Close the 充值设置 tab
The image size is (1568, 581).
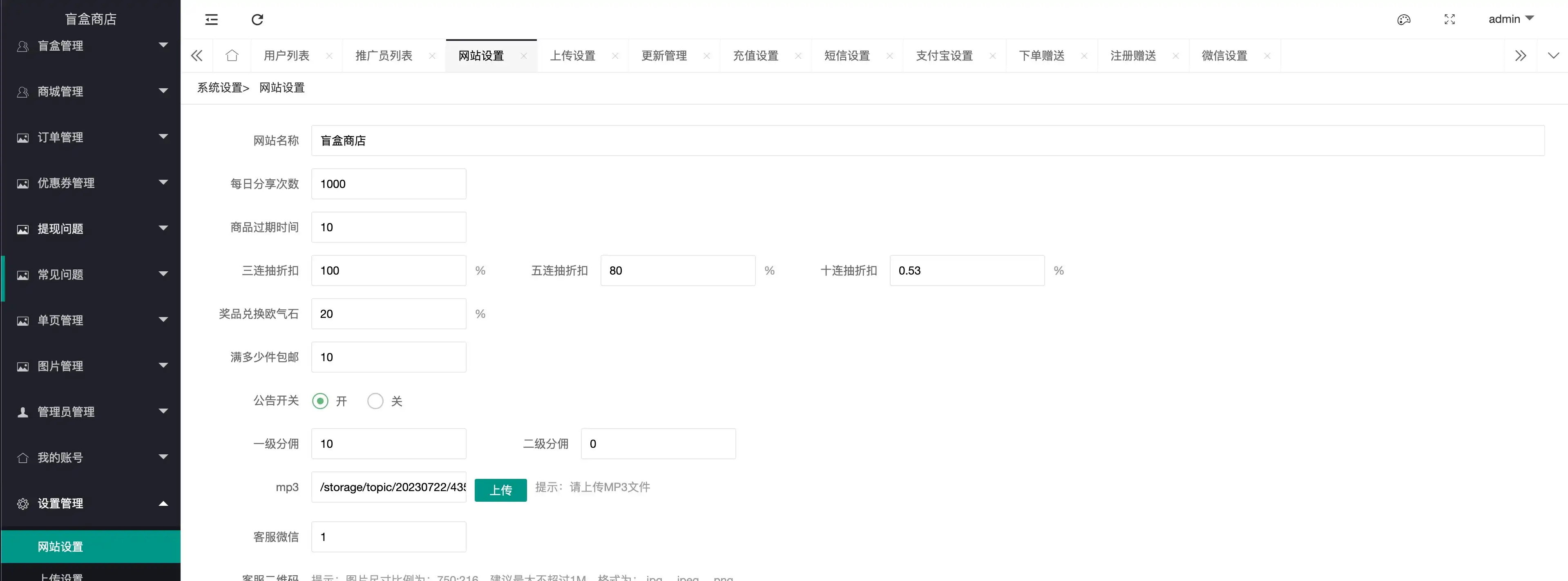click(798, 56)
